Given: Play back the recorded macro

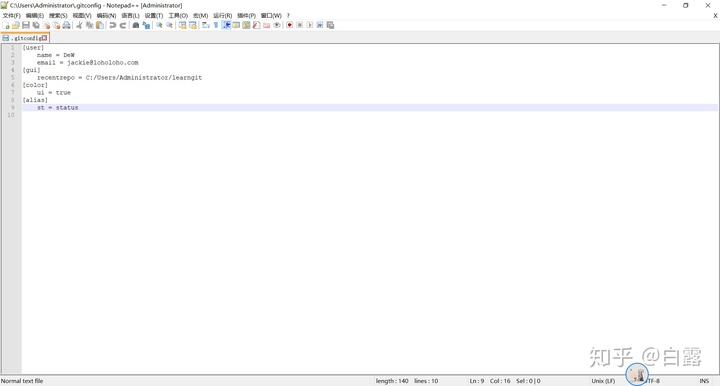Looking at the screenshot, I should click(x=310, y=25).
